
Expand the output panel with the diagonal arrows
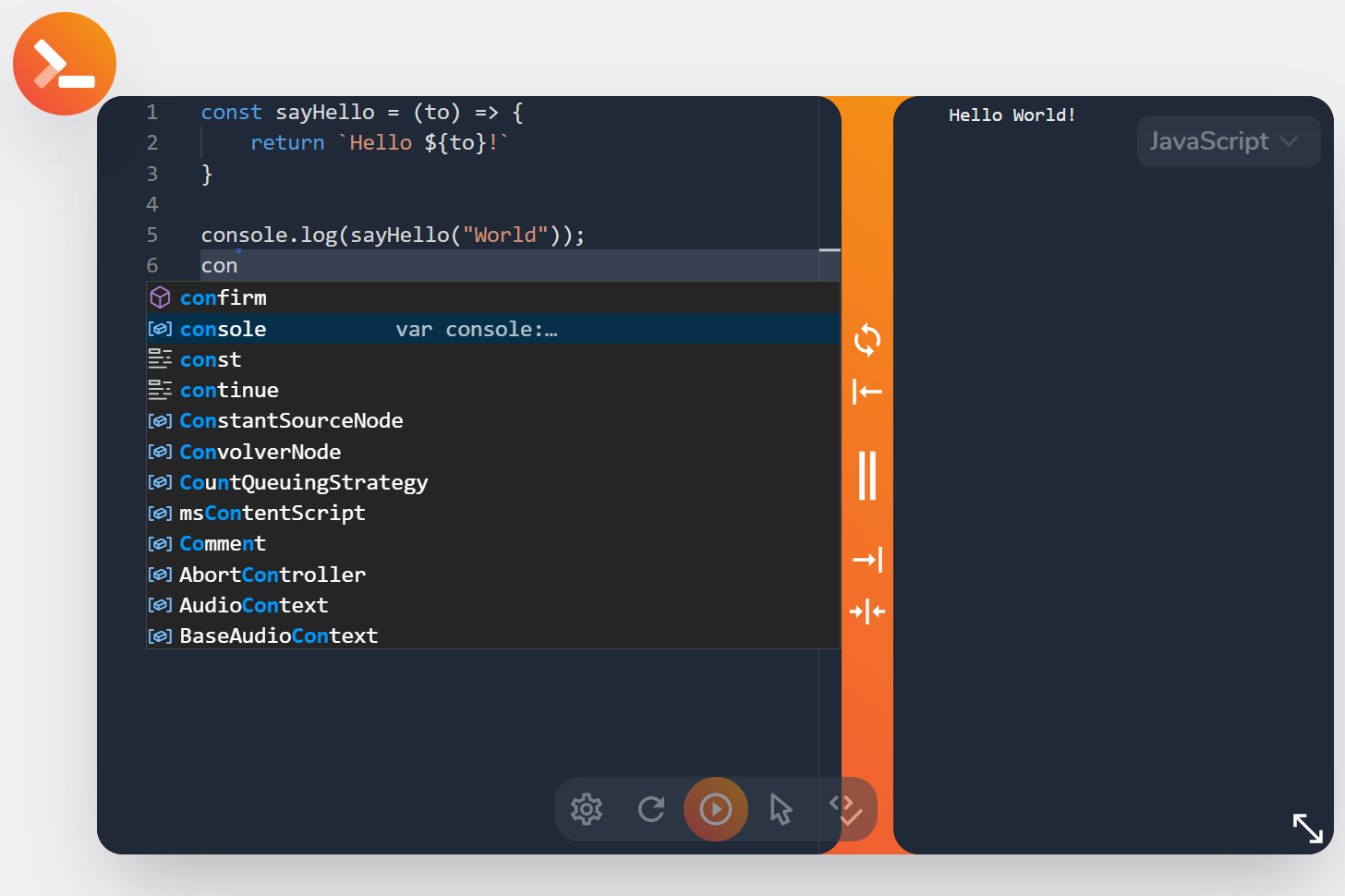click(x=1307, y=828)
